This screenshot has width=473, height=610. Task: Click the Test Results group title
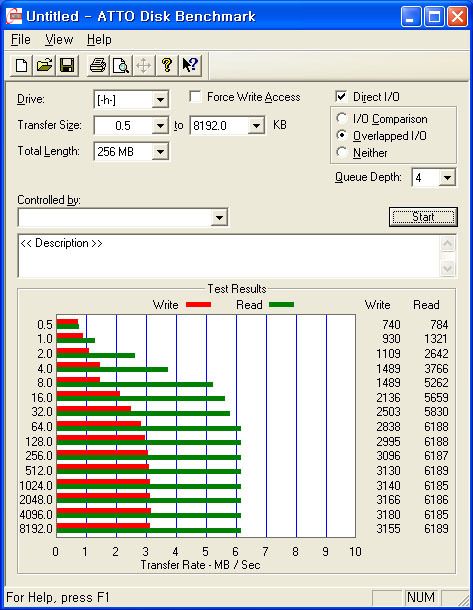click(236, 289)
